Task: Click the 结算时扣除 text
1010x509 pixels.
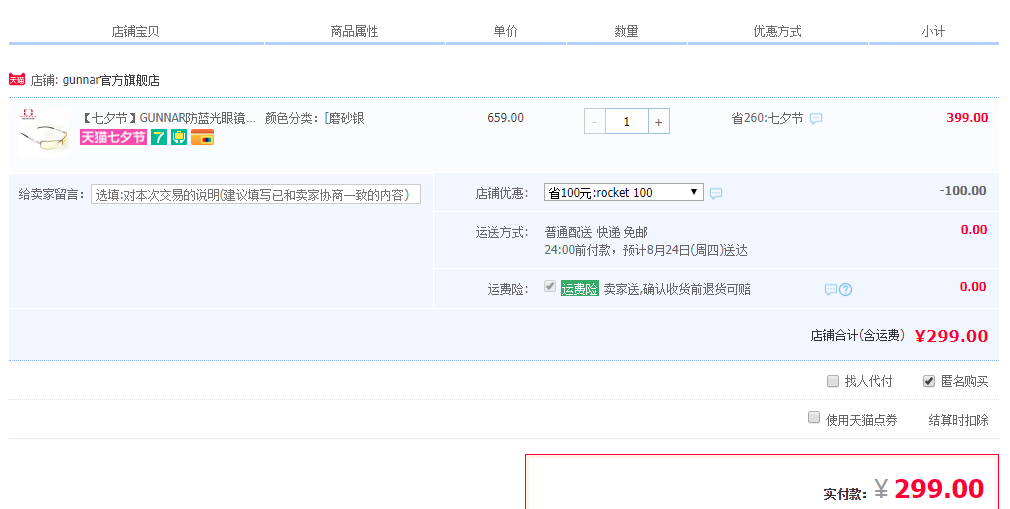Action: pyautogui.click(x=958, y=420)
